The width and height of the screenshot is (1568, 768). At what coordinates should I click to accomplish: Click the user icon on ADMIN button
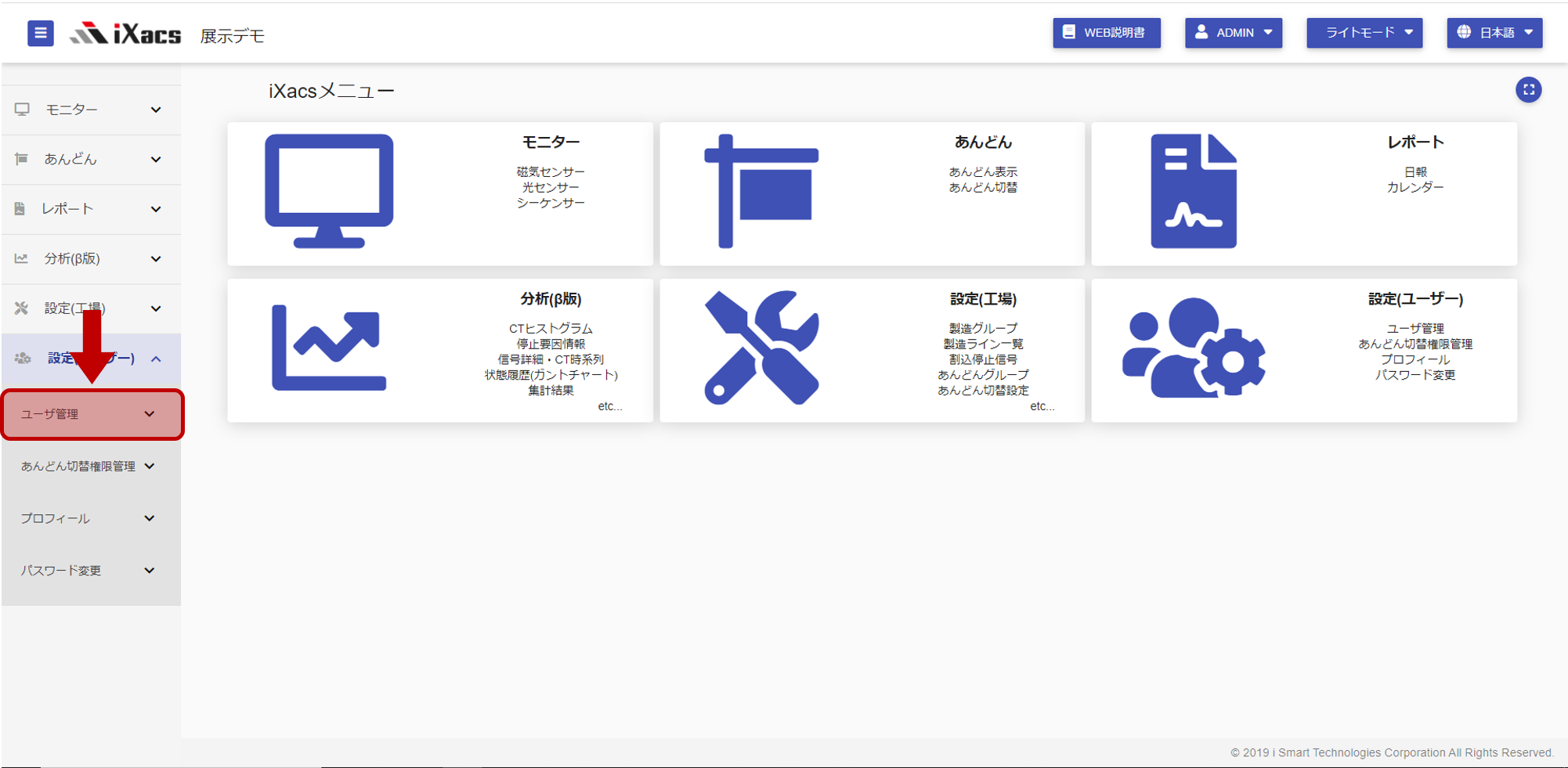coord(1201,32)
